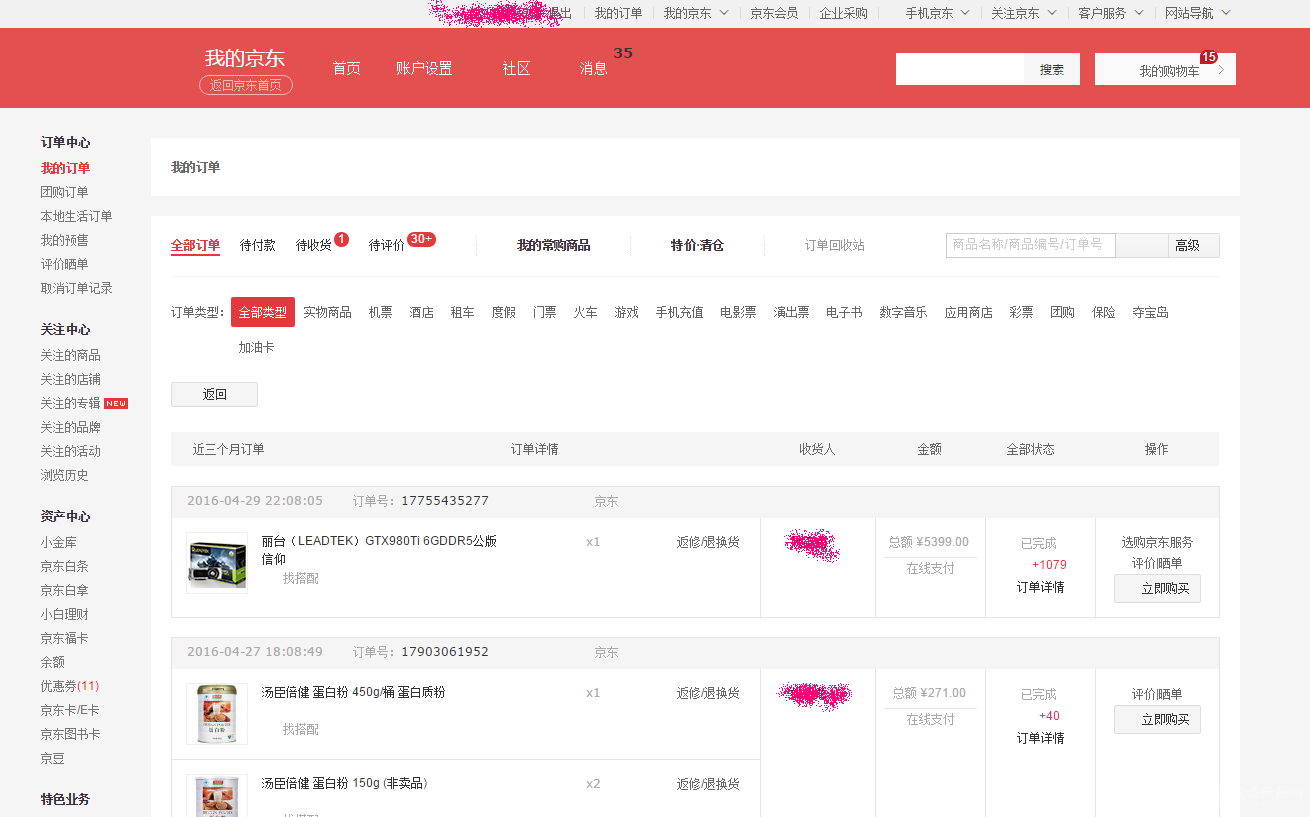
Task: Click the GTX980Ti graphics card thumbnail
Action: click(217, 563)
